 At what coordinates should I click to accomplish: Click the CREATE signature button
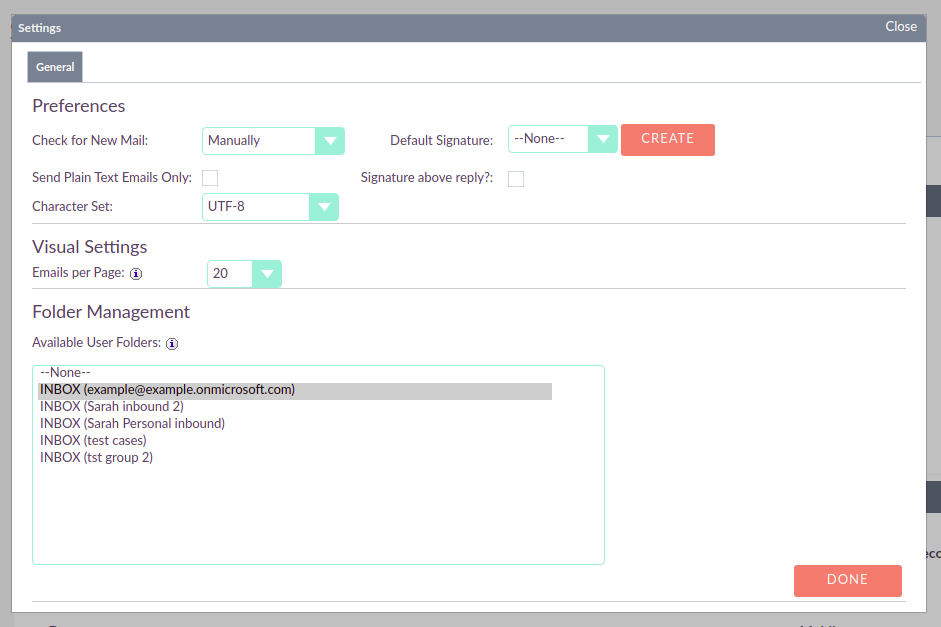667,139
